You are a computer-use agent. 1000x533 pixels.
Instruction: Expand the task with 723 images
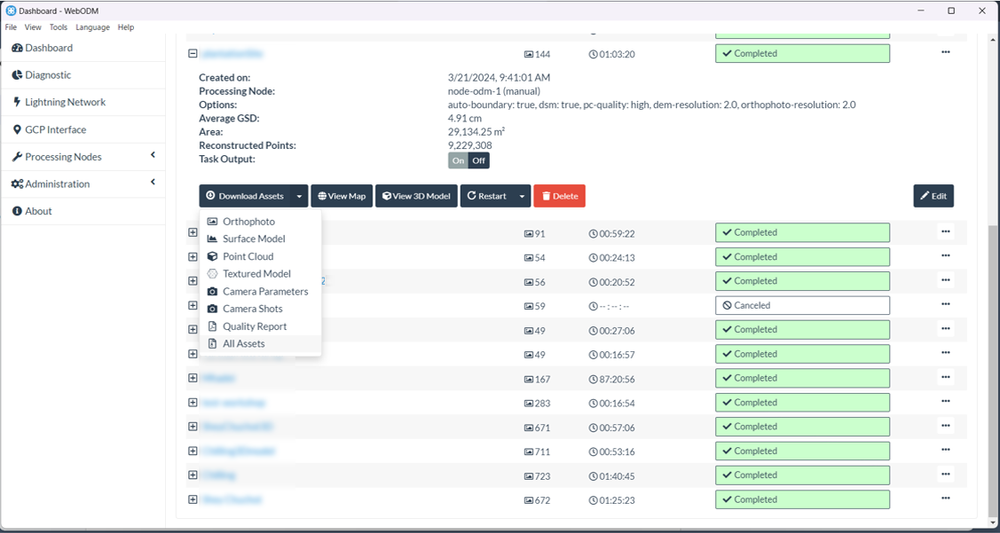pyautogui.click(x=193, y=475)
